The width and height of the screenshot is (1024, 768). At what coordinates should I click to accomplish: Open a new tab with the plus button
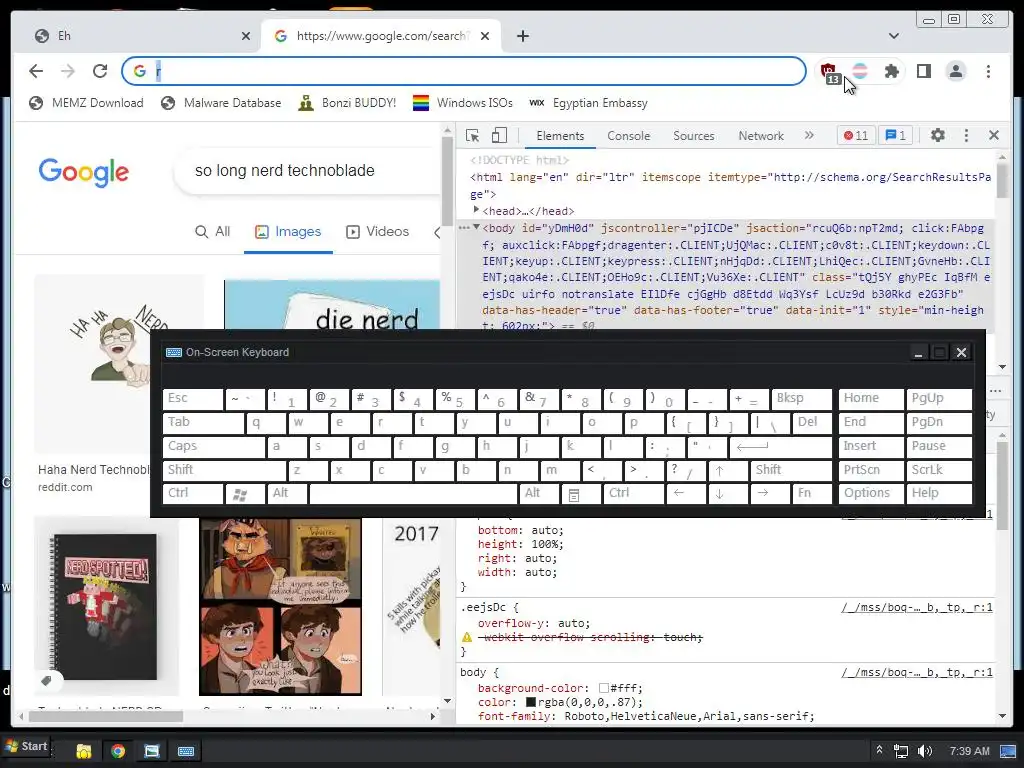point(522,36)
